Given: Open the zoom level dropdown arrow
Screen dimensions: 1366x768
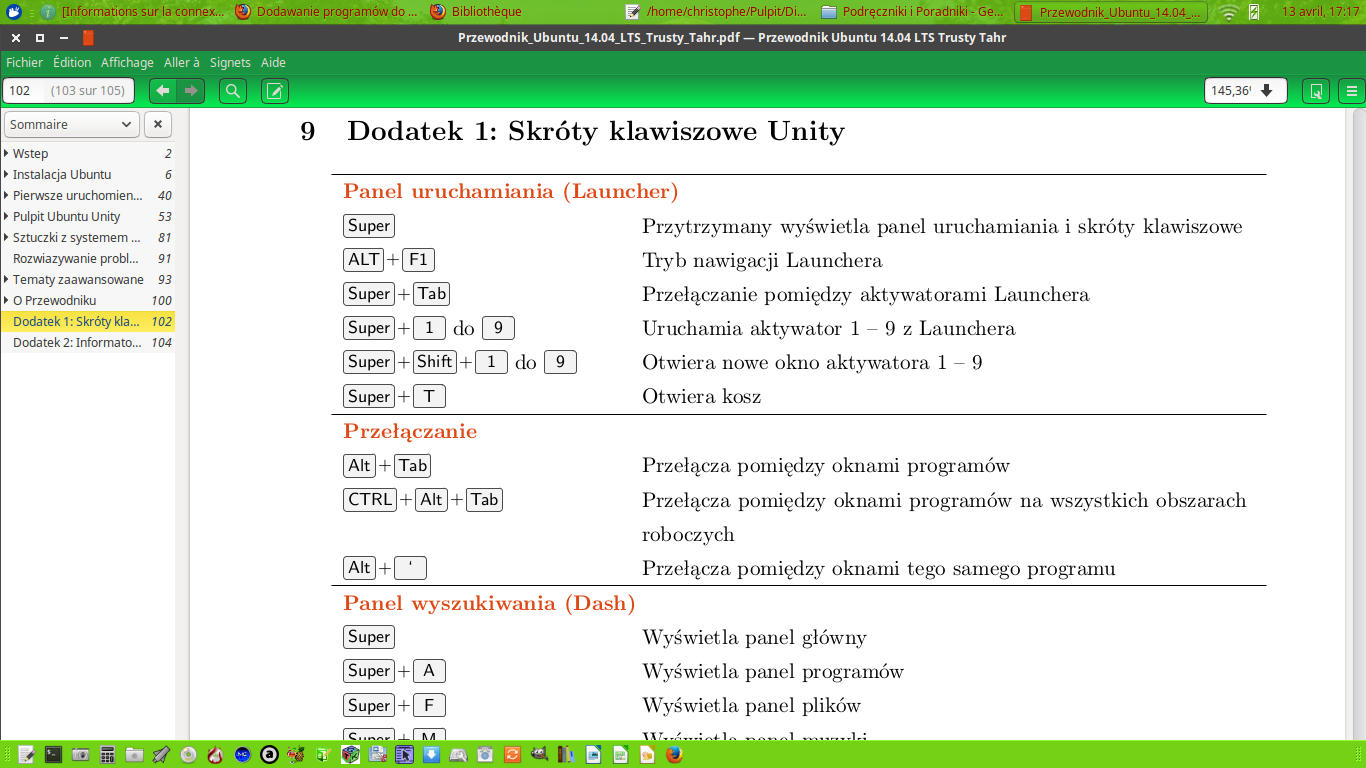Looking at the screenshot, I should point(1267,91).
